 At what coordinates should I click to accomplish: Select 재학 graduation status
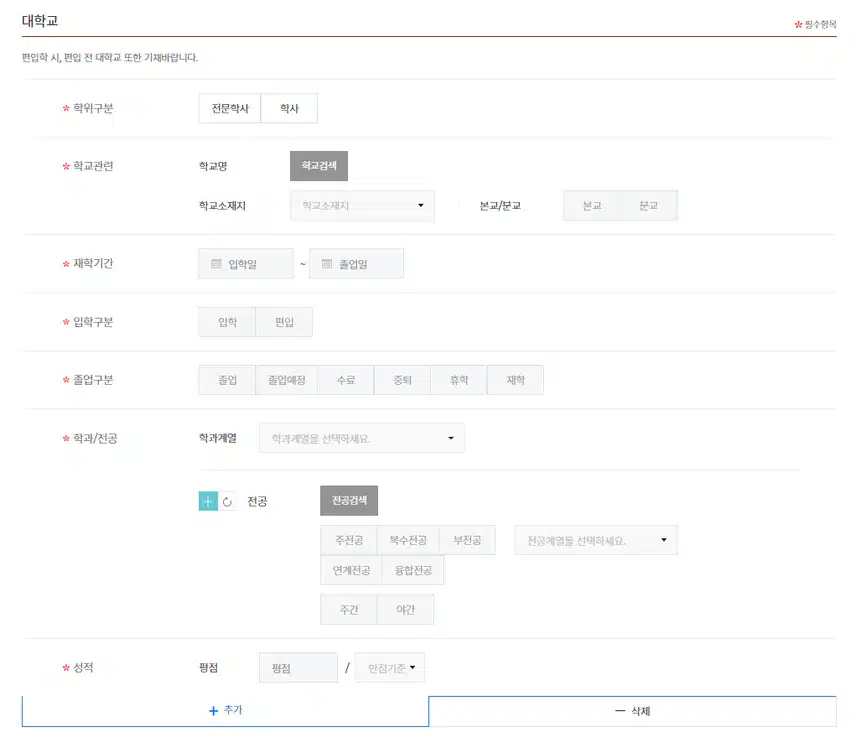pos(515,380)
